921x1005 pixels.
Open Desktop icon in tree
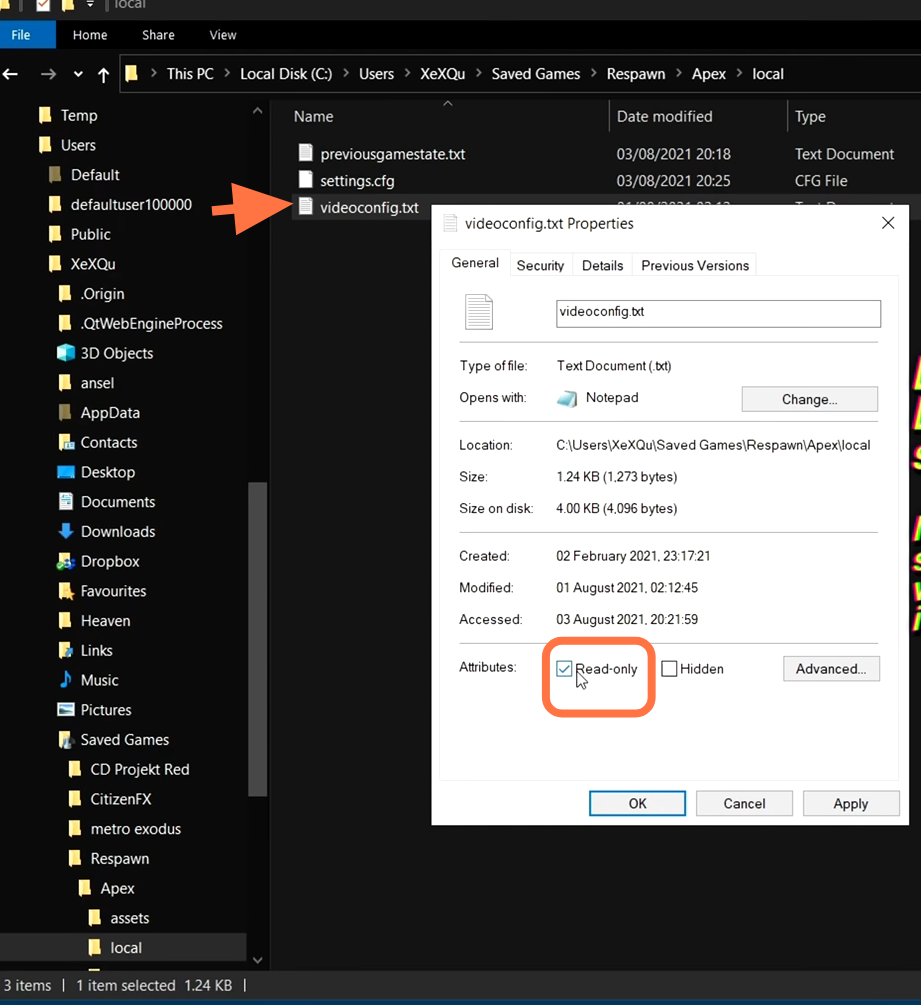point(65,472)
